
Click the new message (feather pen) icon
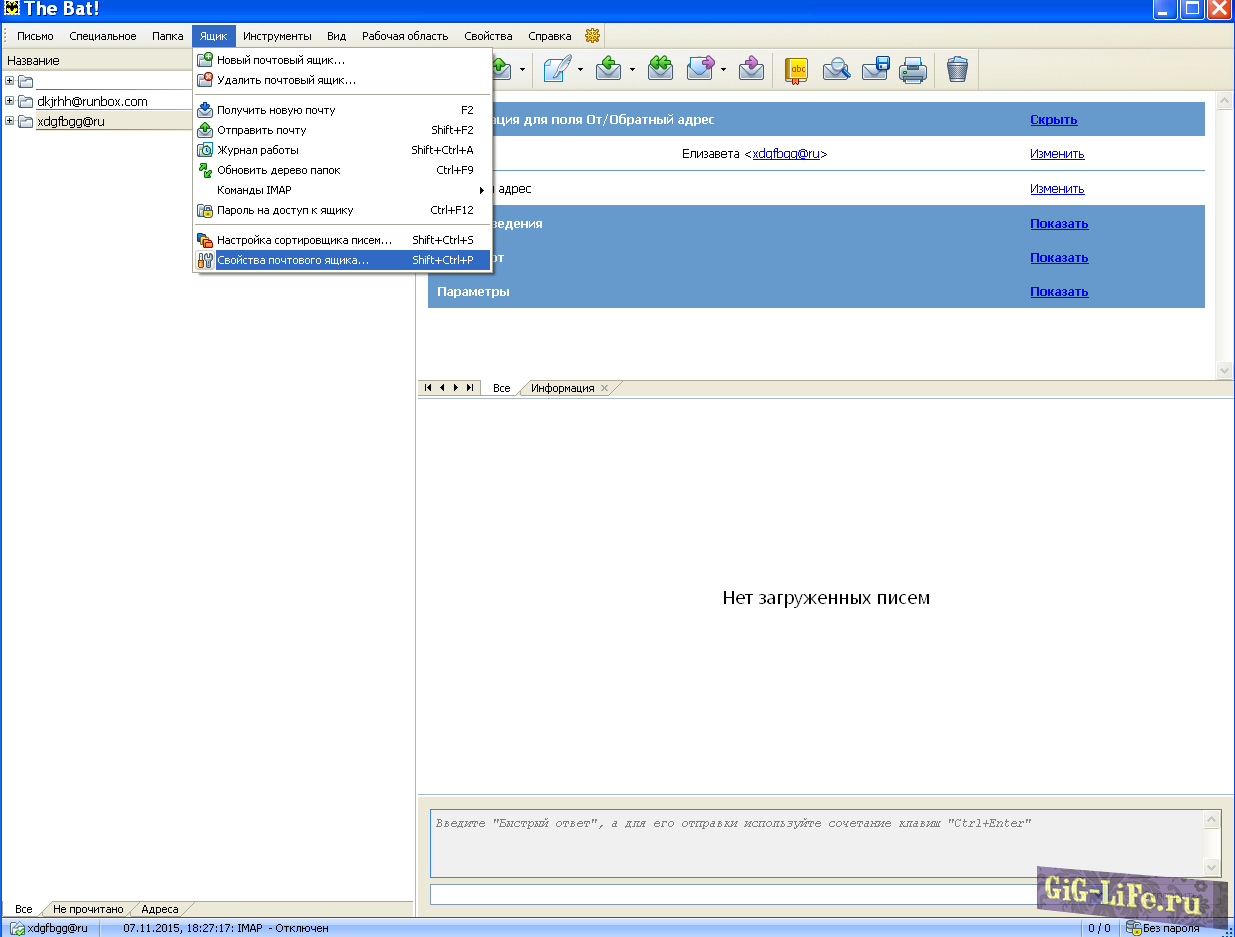558,69
